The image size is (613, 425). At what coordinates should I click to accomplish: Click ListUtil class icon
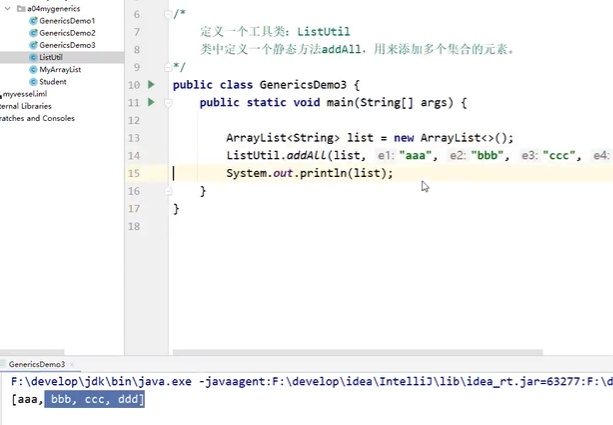click(x=33, y=57)
